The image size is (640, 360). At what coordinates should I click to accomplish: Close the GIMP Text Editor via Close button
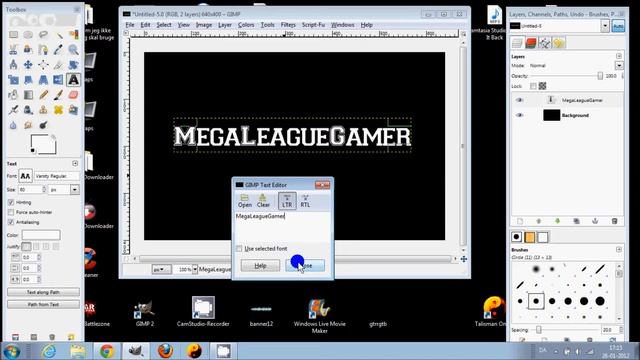coord(305,266)
